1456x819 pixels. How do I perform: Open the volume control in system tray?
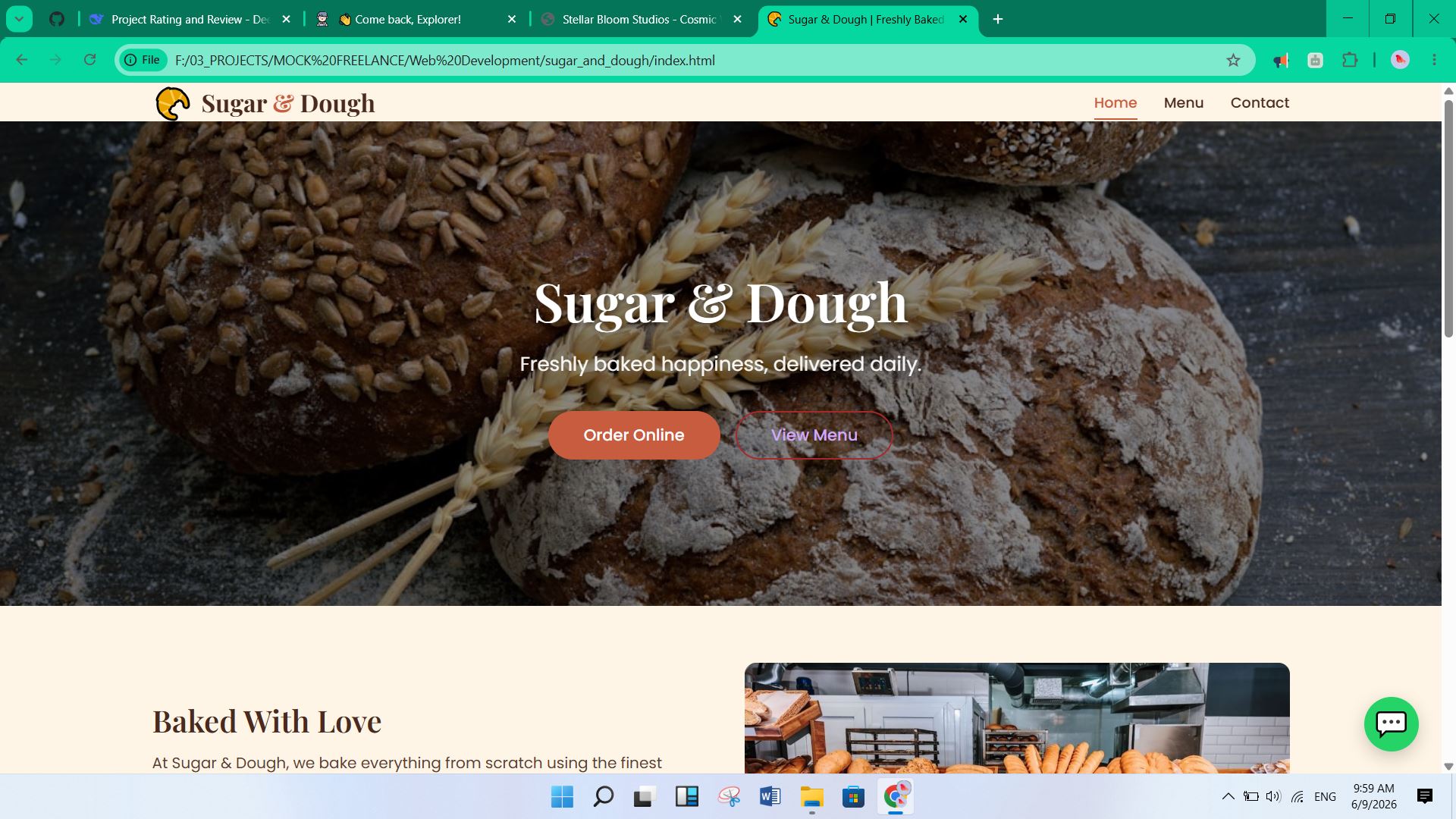[1273, 796]
